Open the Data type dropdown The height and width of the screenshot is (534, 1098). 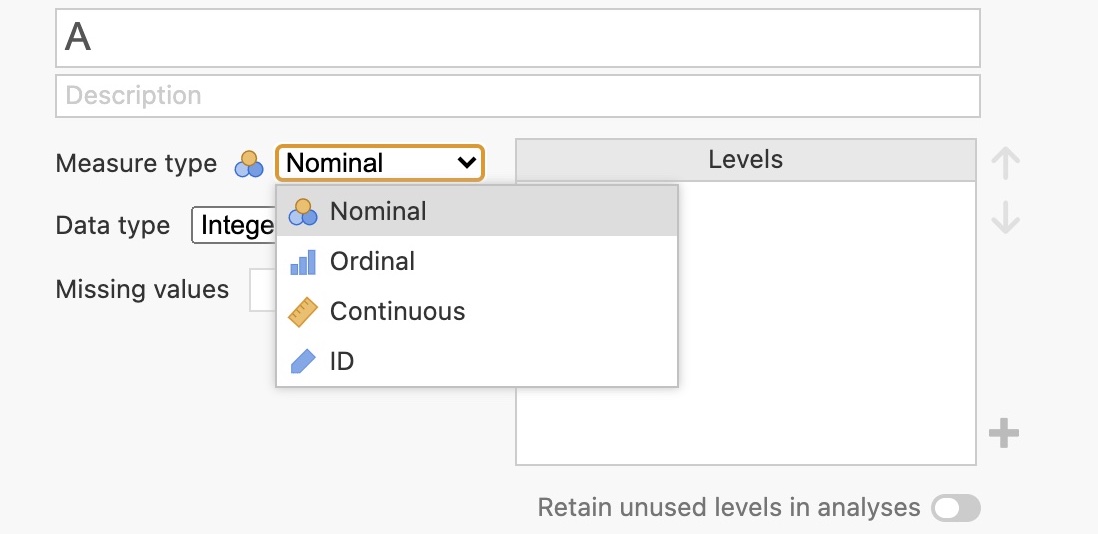[234, 226]
